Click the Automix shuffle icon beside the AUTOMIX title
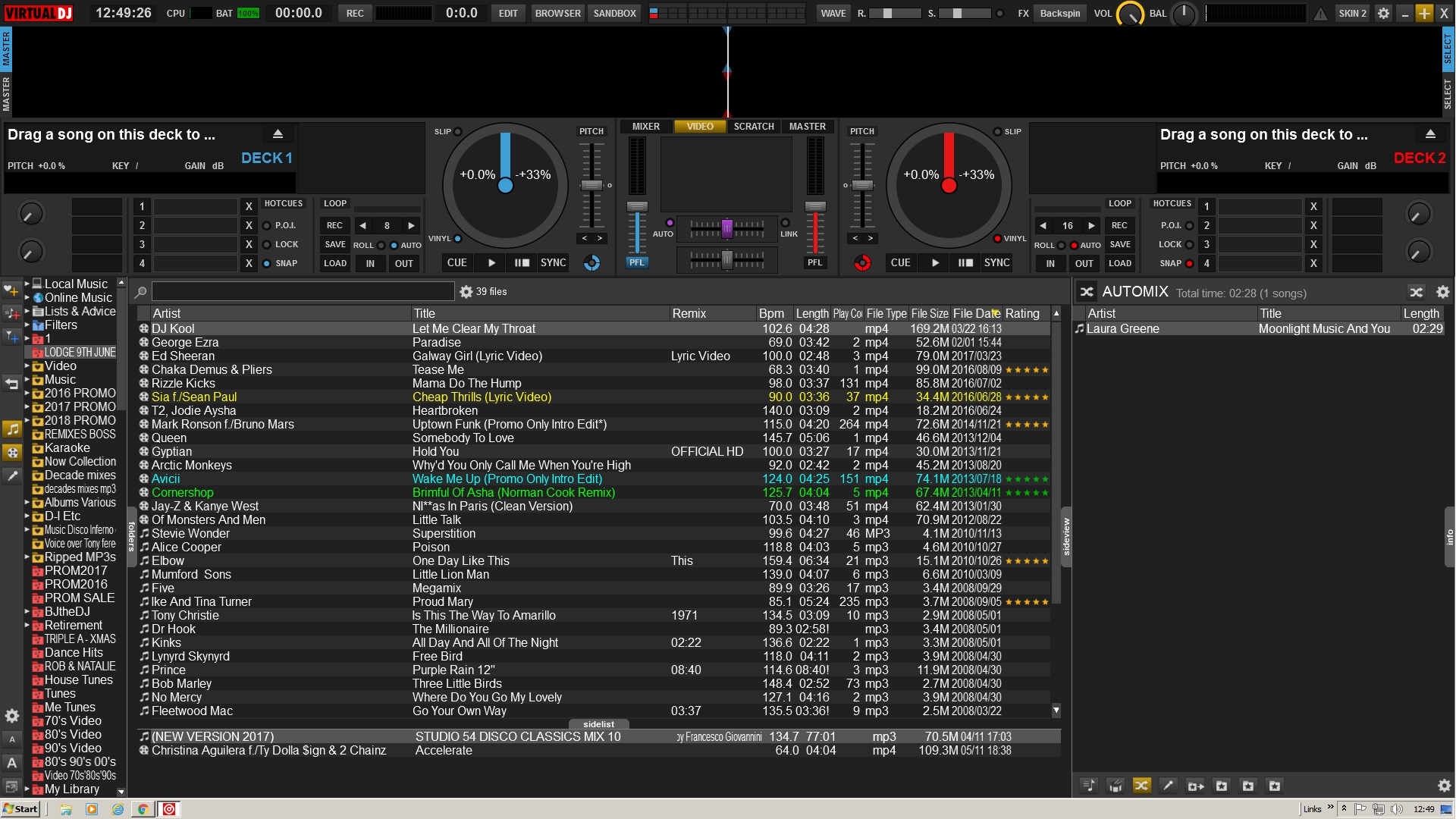Screen dimensions: 1456x819 (x=1087, y=292)
